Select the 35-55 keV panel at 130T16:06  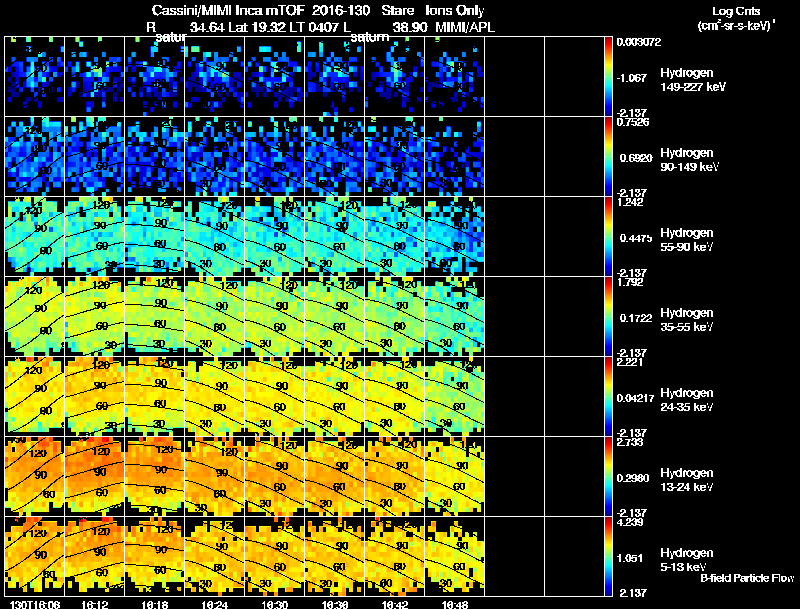click(x=35, y=317)
